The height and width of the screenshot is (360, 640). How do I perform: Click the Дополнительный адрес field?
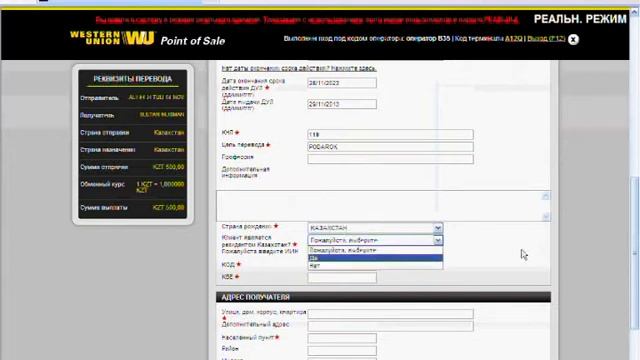391,326
